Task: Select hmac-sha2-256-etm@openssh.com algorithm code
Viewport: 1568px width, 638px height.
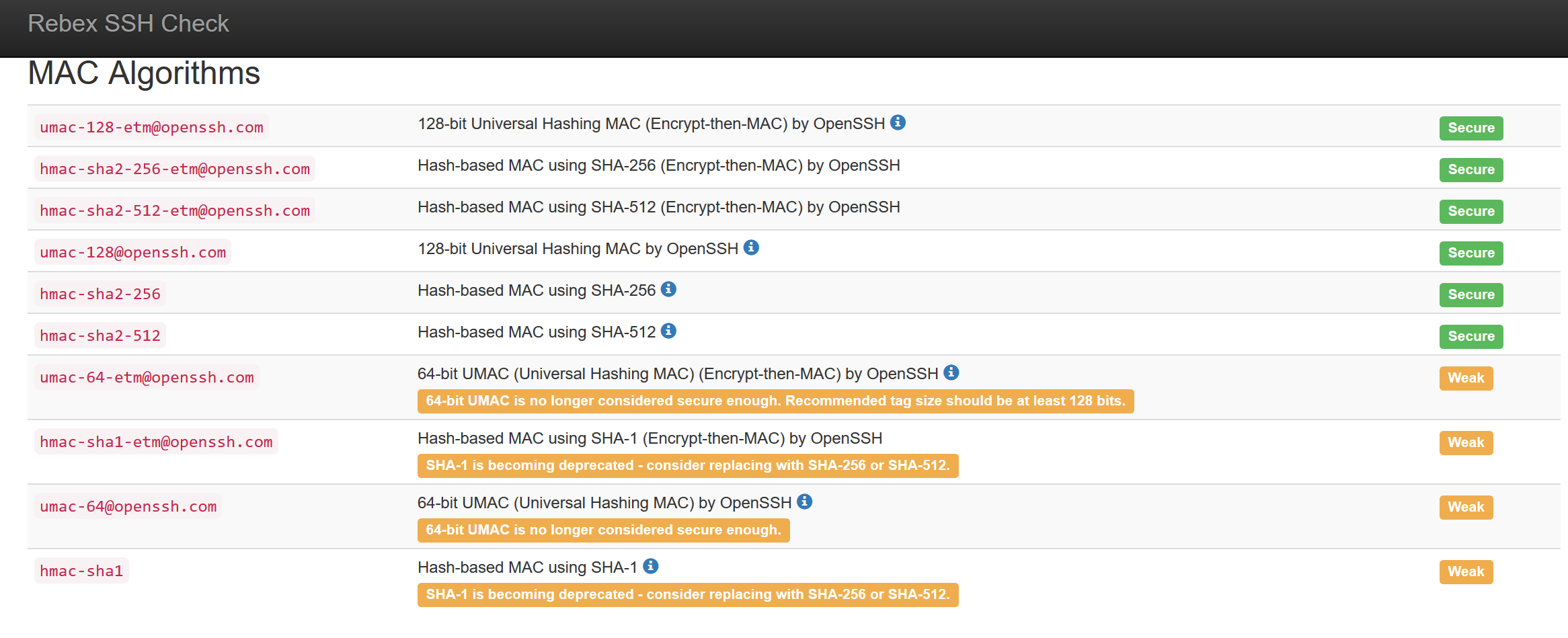Action: (175, 169)
